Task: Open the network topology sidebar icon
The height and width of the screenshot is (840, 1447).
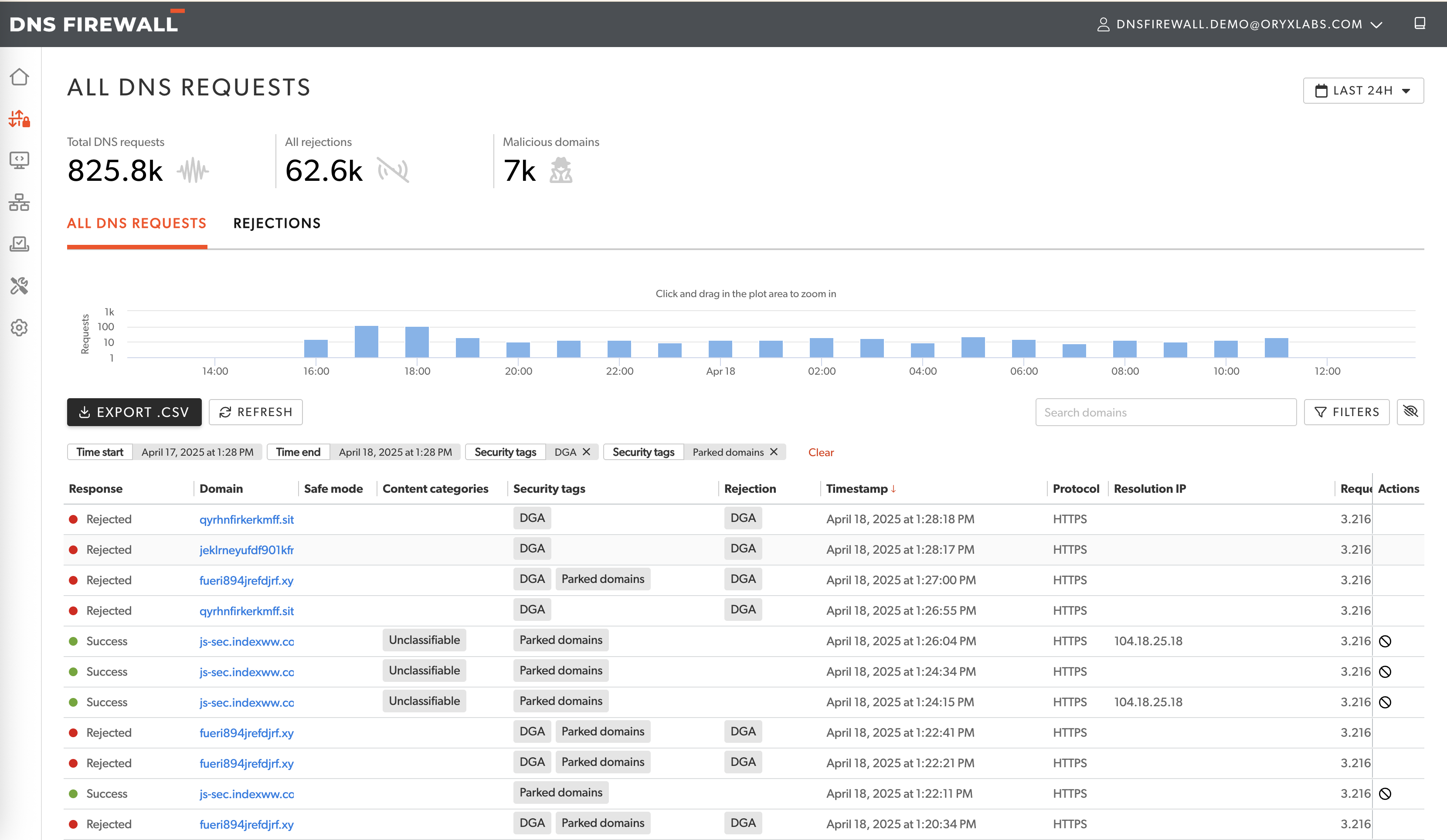Action: click(x=19, y=202)
